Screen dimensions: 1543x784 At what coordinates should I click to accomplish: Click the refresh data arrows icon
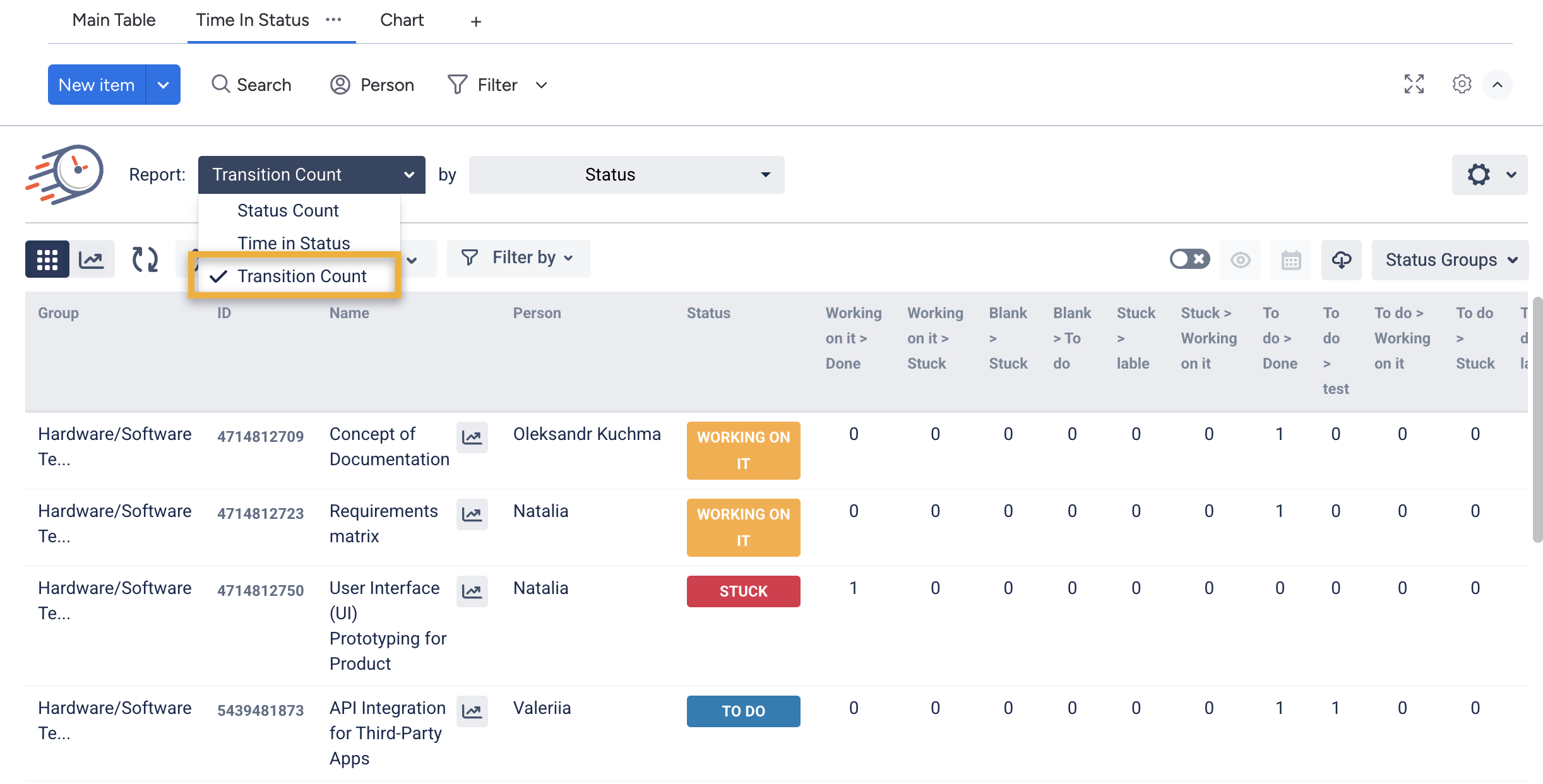[x=145, y=259]
